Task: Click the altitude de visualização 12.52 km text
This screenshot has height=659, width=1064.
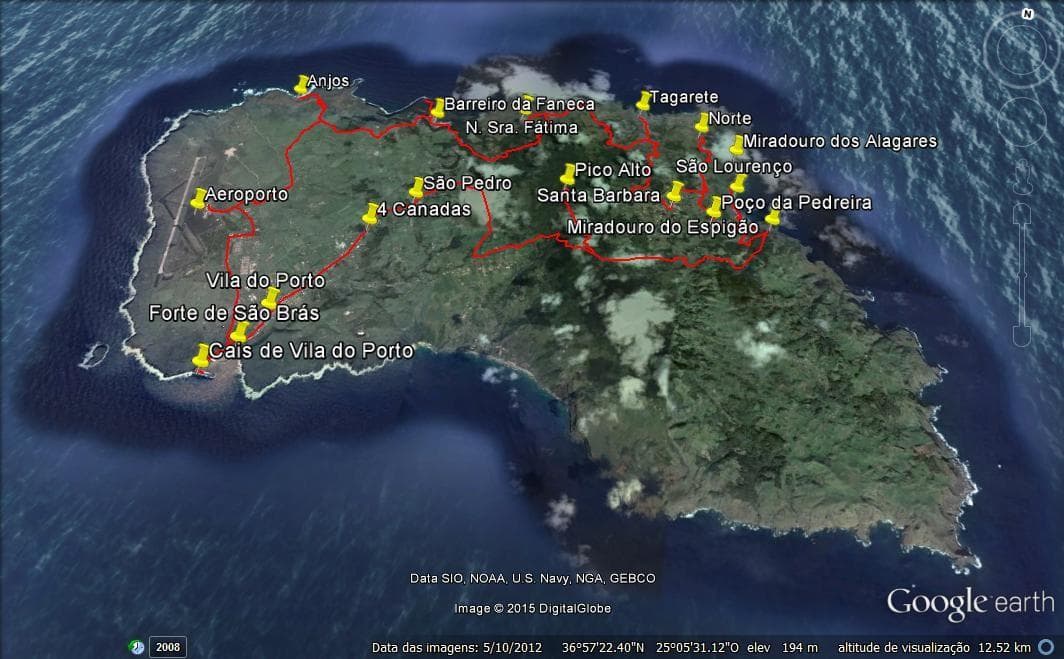Action: point(934,647)
